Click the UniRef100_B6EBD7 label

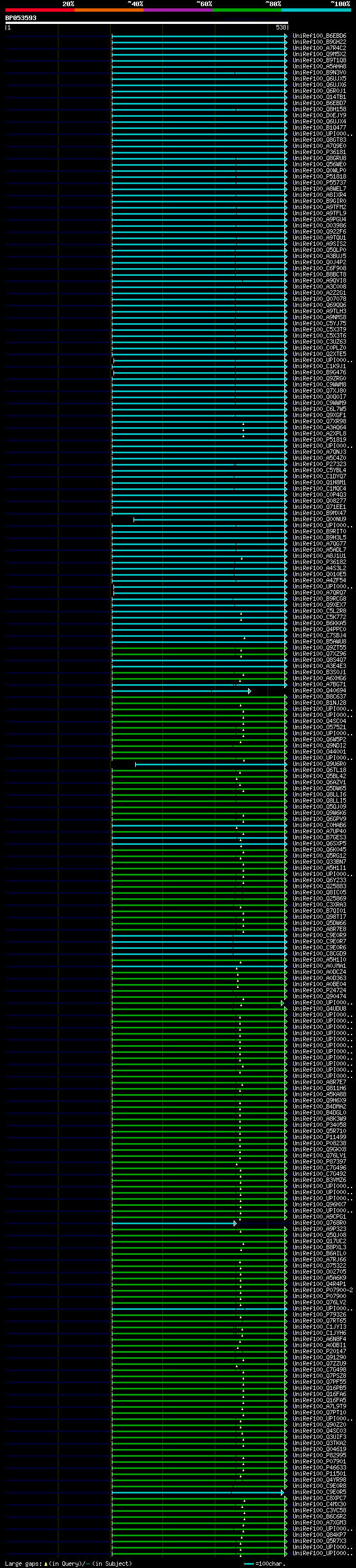pyautogui.click(x=319, y=103)
